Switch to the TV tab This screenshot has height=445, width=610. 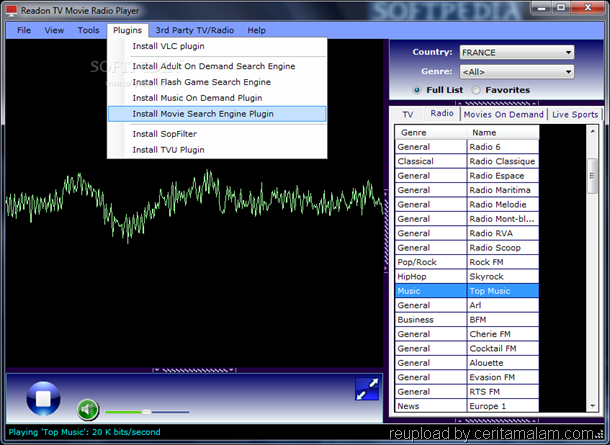coord(407,114)
